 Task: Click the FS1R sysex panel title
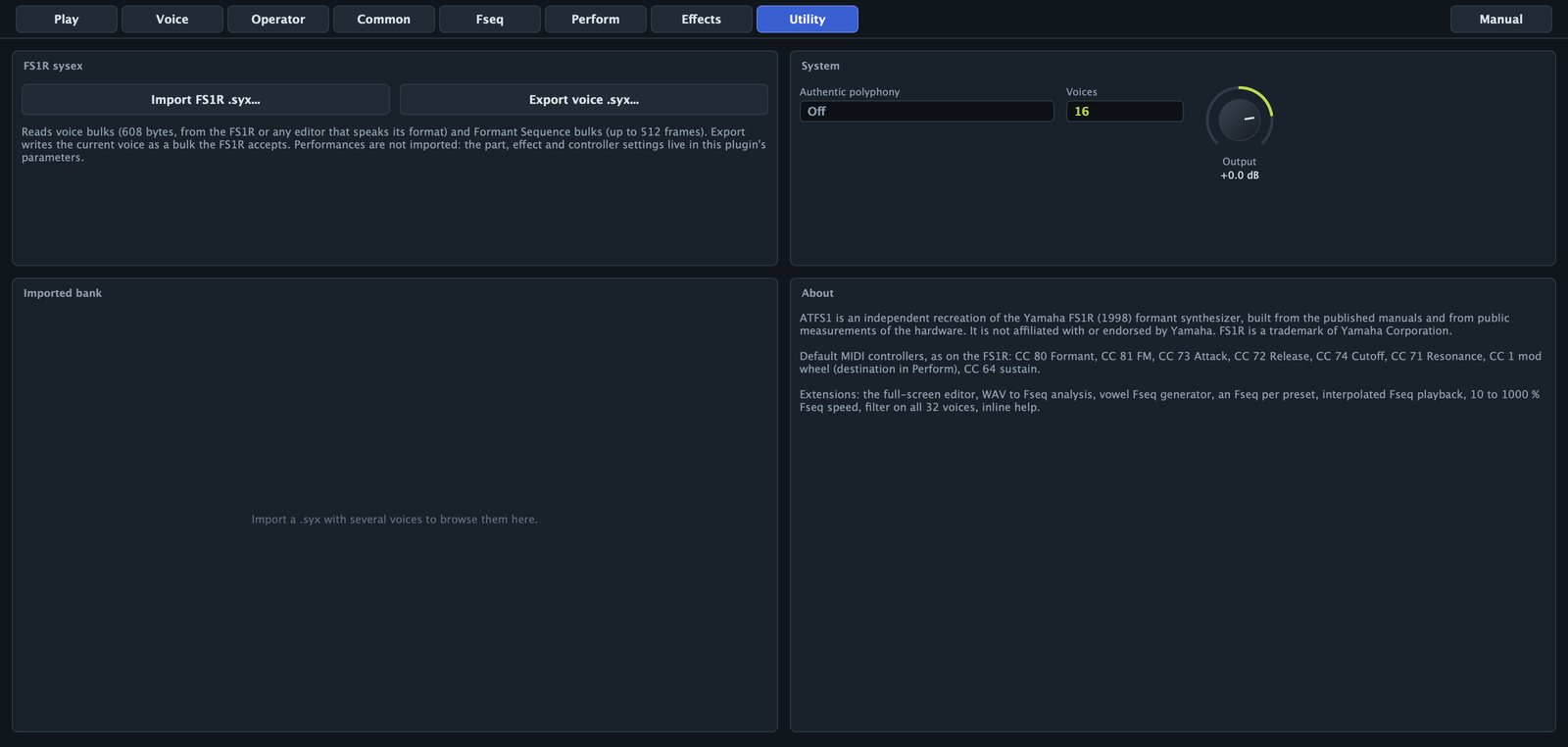(x=53, y=66)
